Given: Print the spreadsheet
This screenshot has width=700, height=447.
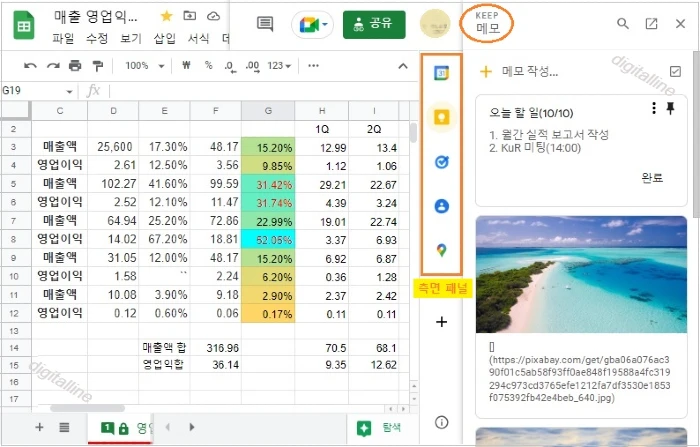Looking at the screenshot, I should 75,66.
